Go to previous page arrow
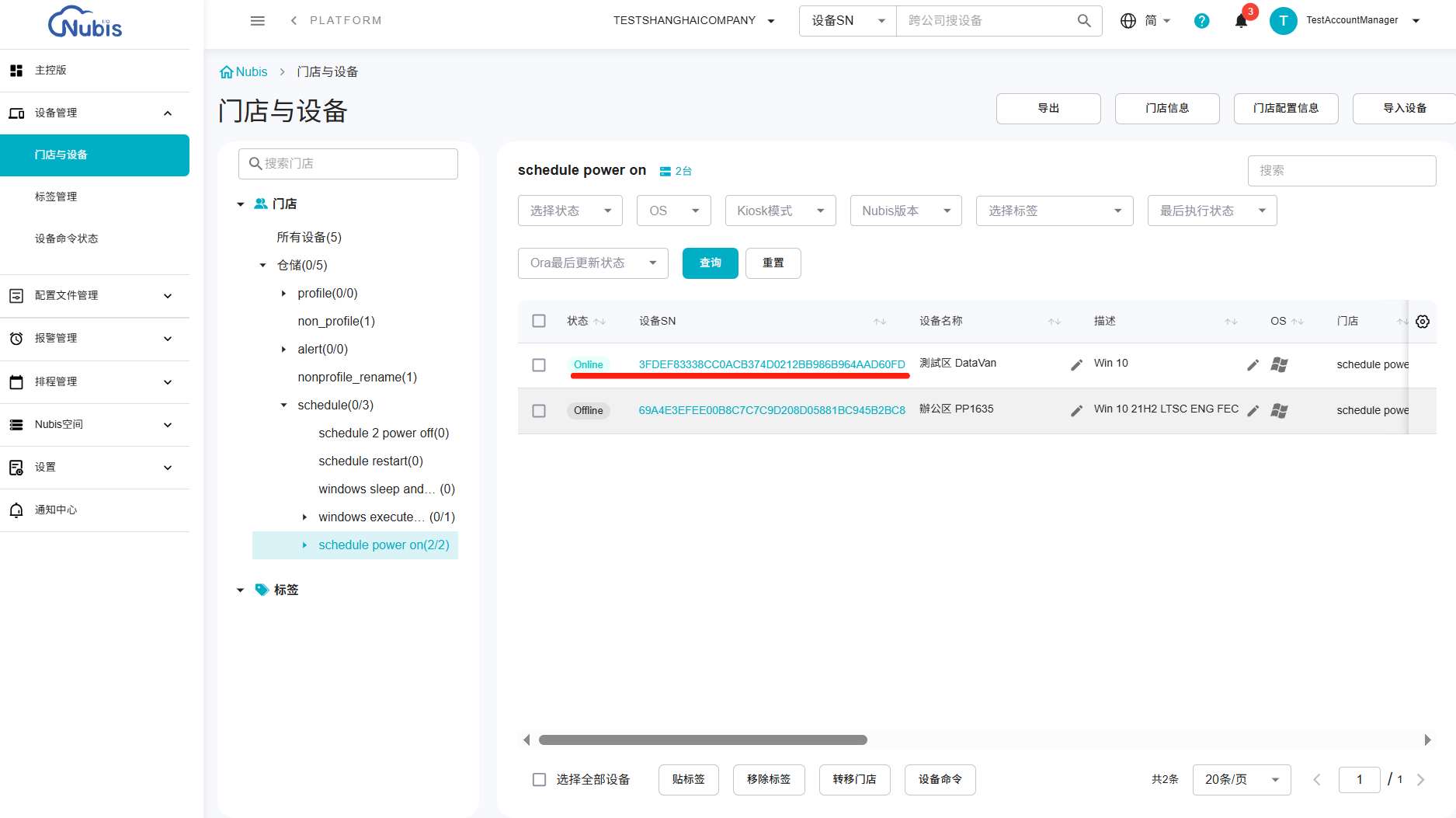 (1317, 780)
